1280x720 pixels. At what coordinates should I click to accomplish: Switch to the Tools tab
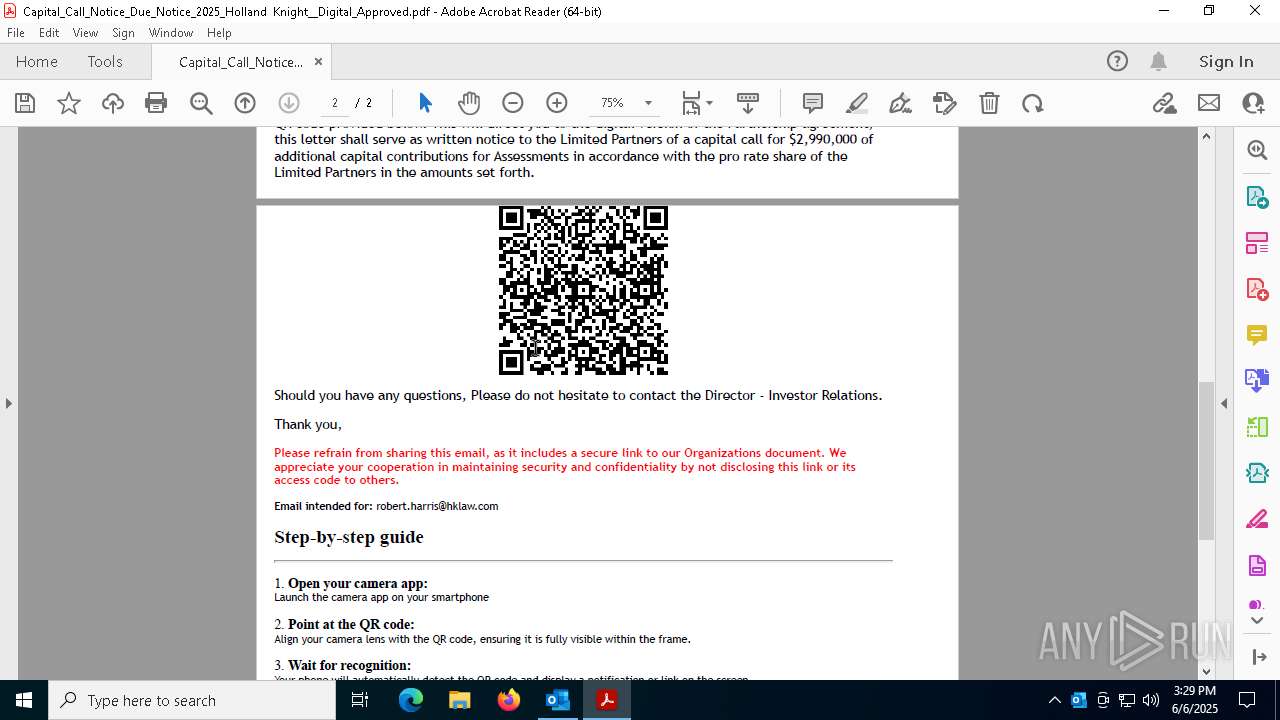(x=105, y=61)
